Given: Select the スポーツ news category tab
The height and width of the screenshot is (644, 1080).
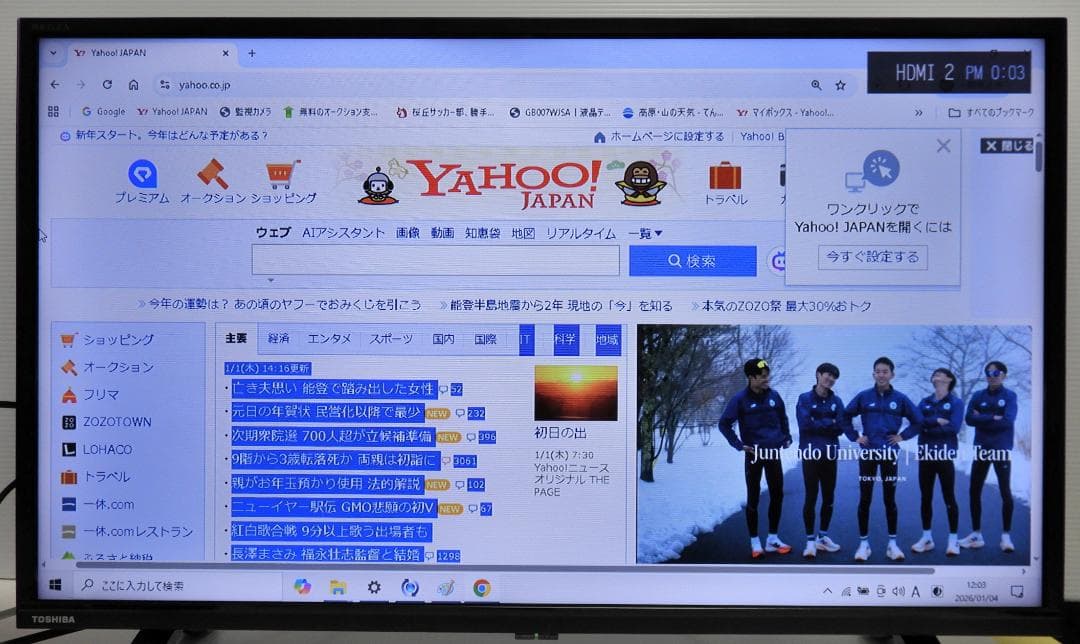Looking at the screenshot, I should (x=391, y=339).
